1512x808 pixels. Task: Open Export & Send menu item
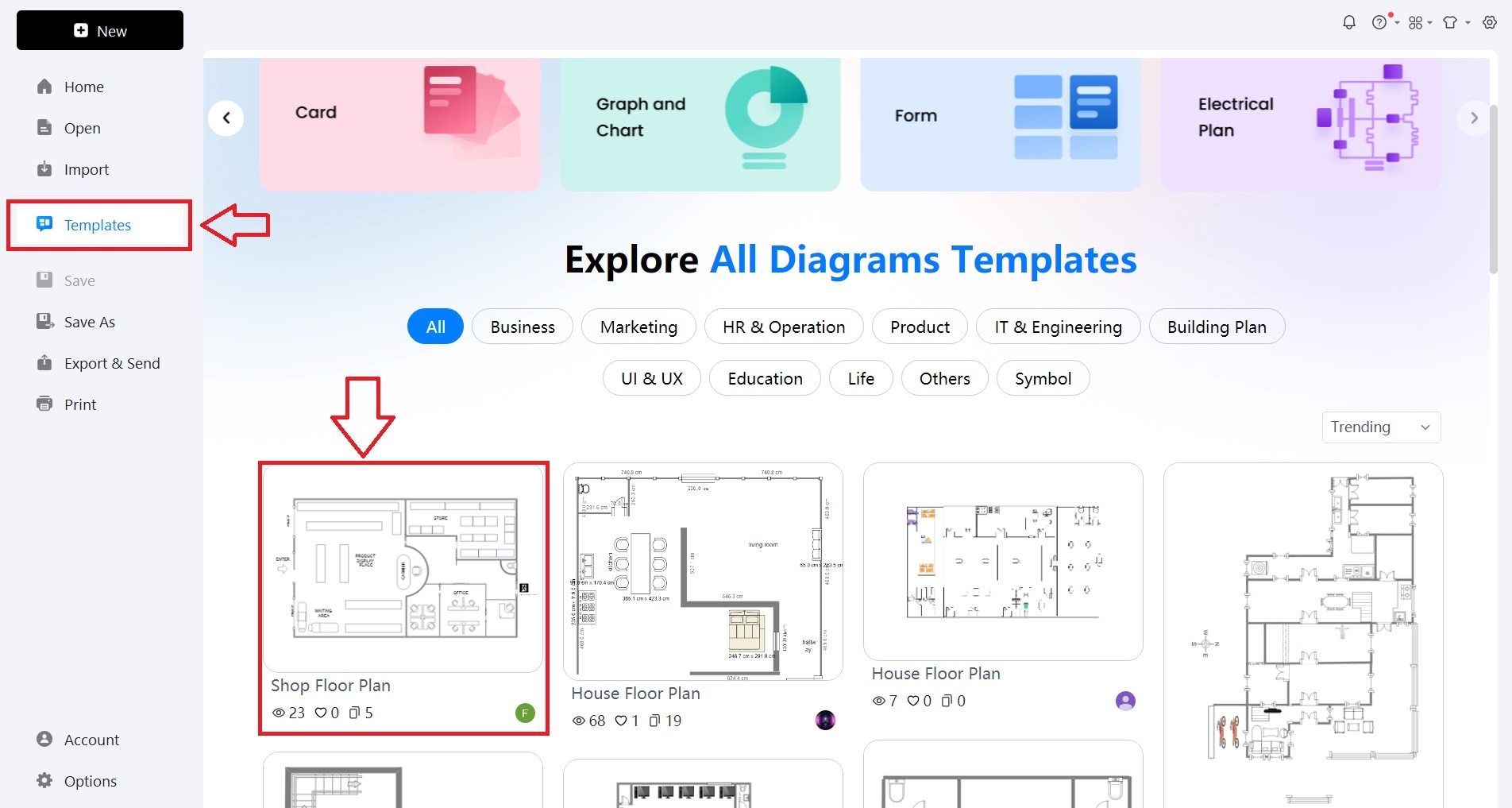pos(99,363)
